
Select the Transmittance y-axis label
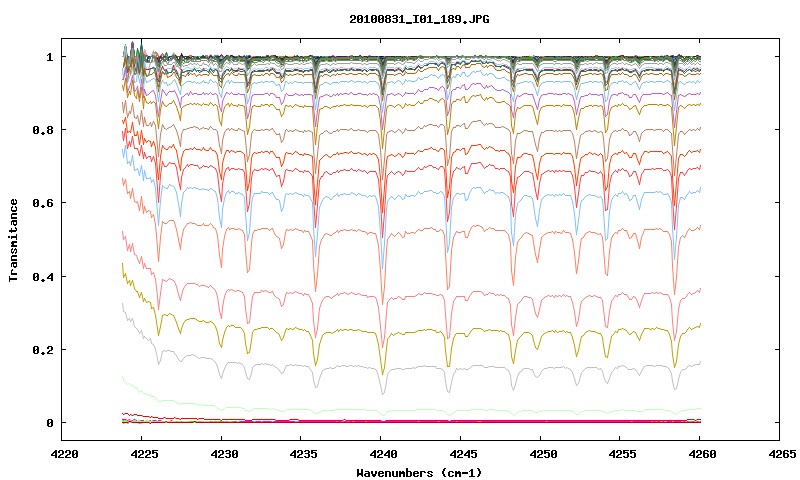(14, 240)
